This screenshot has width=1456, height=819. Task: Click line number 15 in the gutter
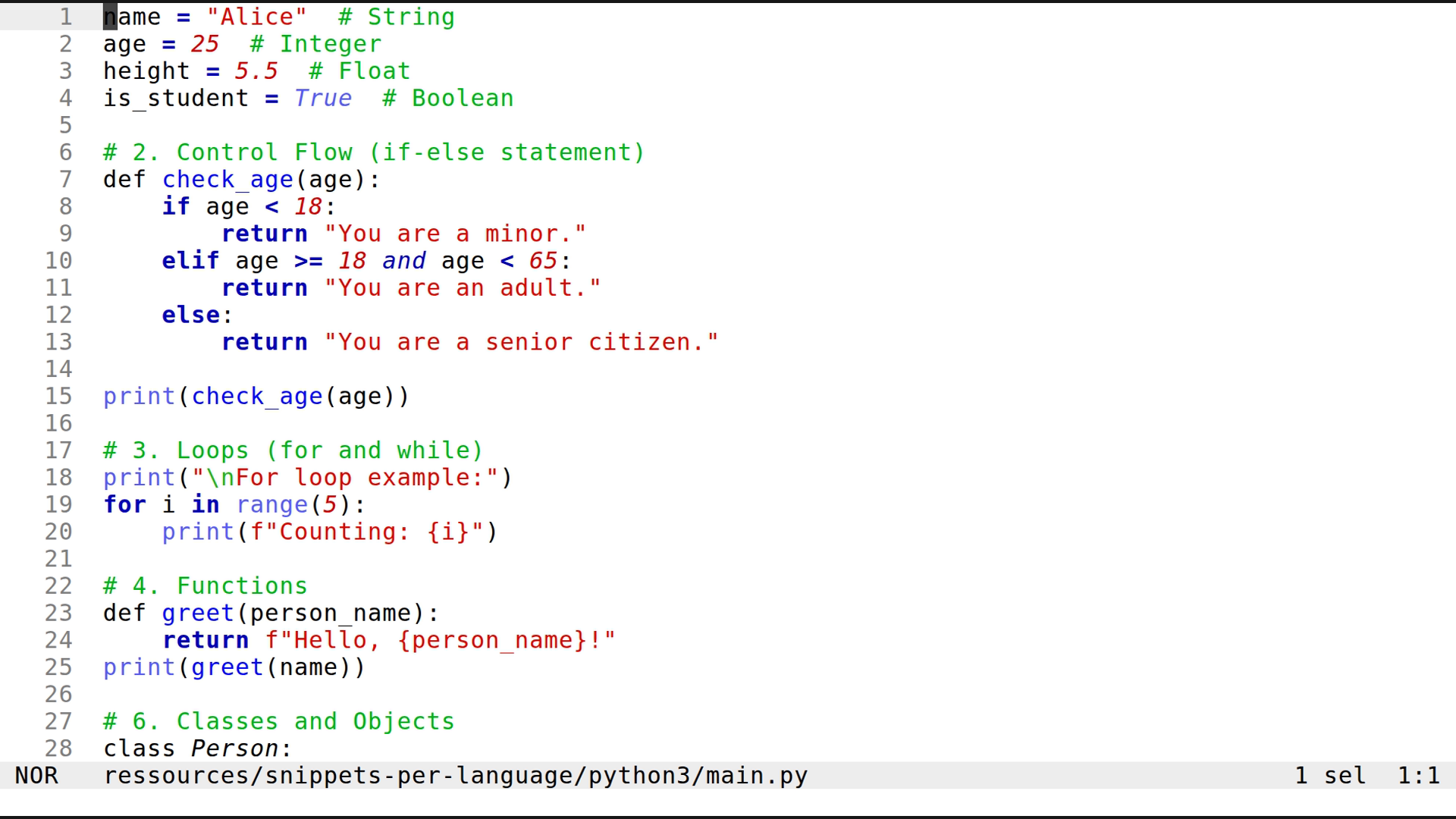(59, 396)
